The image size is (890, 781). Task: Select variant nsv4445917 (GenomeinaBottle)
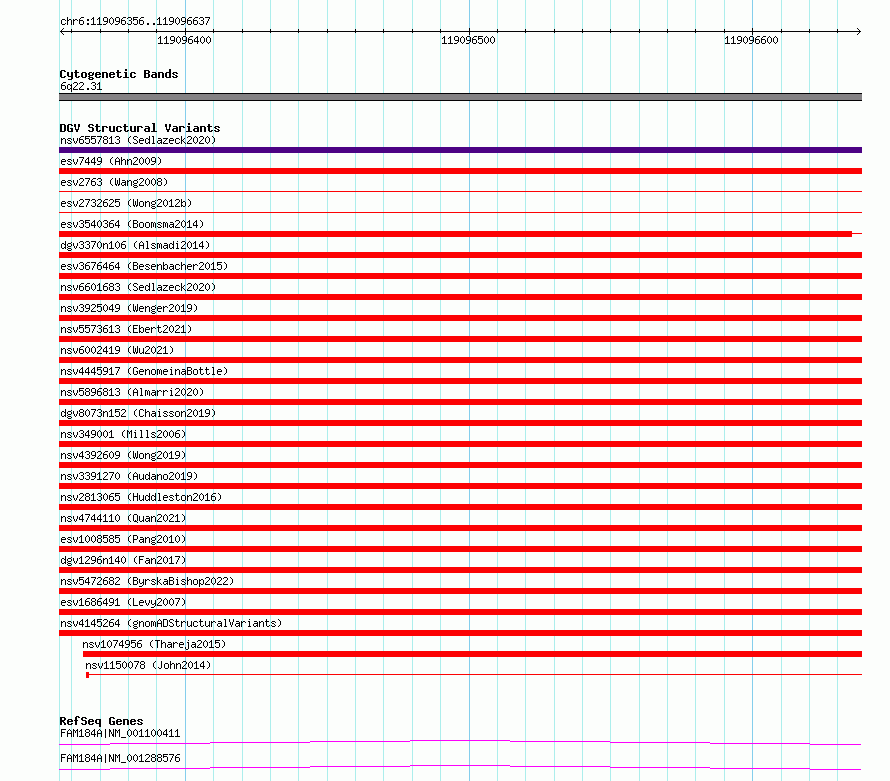[x=144, y=371]
